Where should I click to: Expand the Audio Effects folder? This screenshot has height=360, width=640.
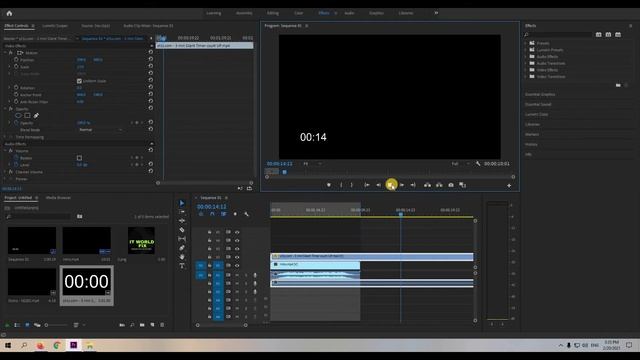click(526, 56)
